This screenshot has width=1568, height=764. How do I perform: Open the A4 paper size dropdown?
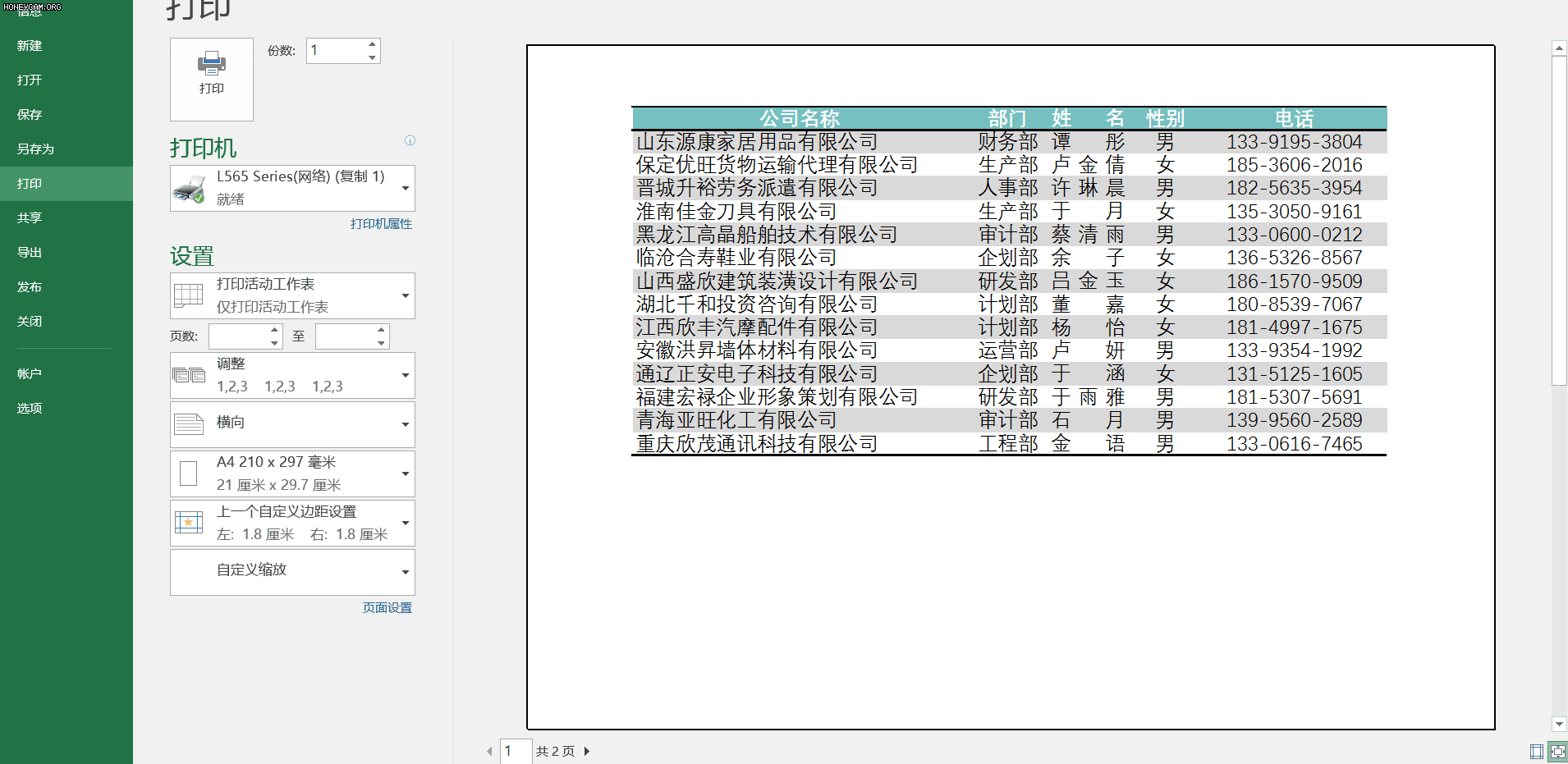(406, 473)
